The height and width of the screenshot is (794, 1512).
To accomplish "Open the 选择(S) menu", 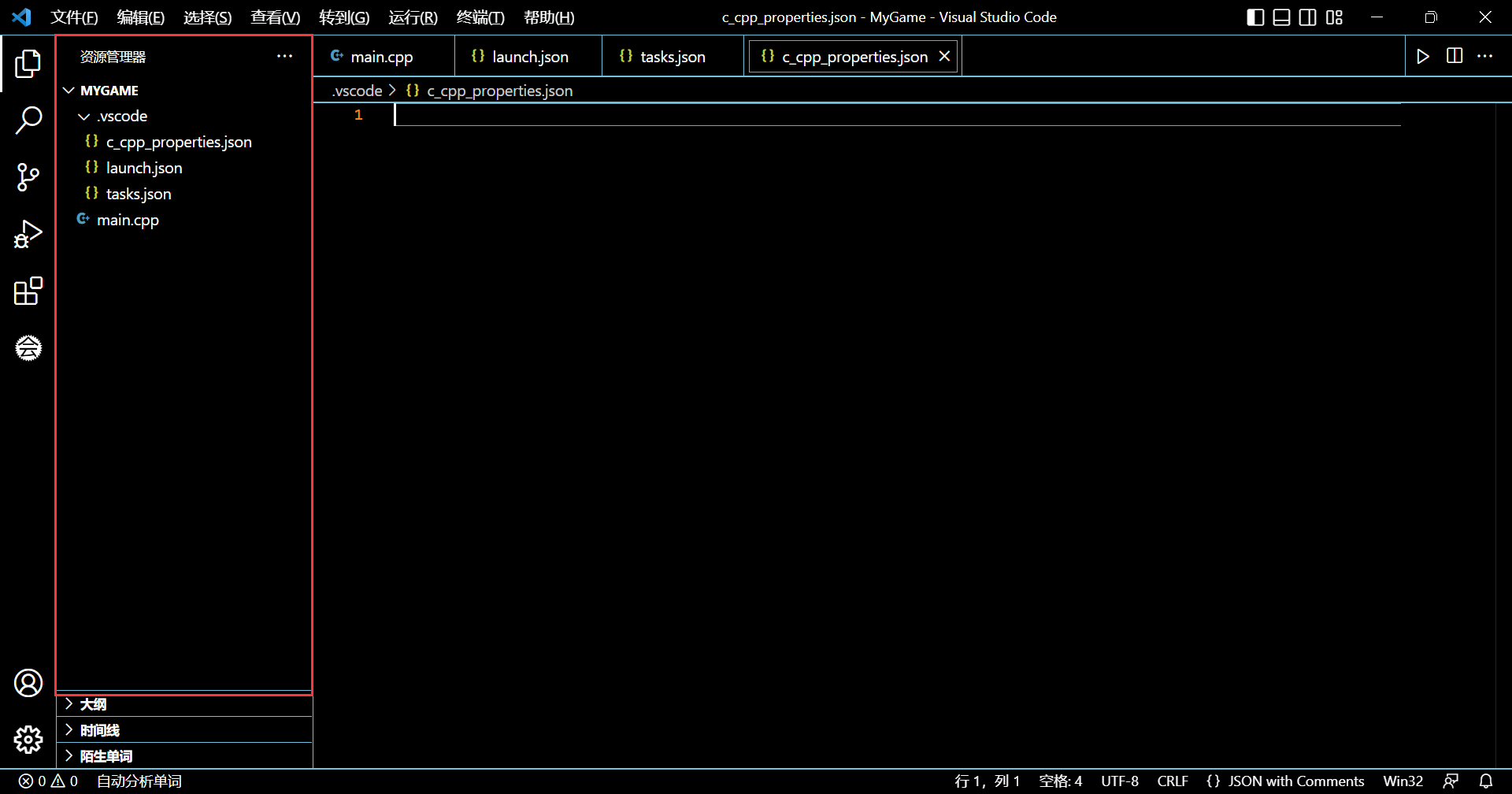I will click(208, 17).
